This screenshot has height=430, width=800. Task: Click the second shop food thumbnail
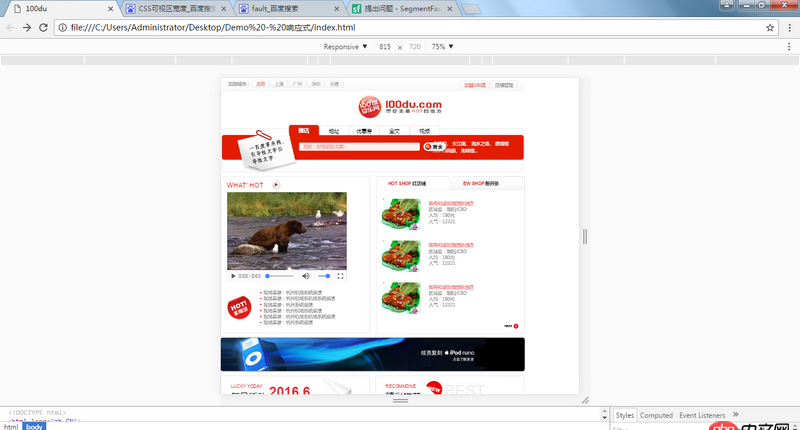[401, 256]
